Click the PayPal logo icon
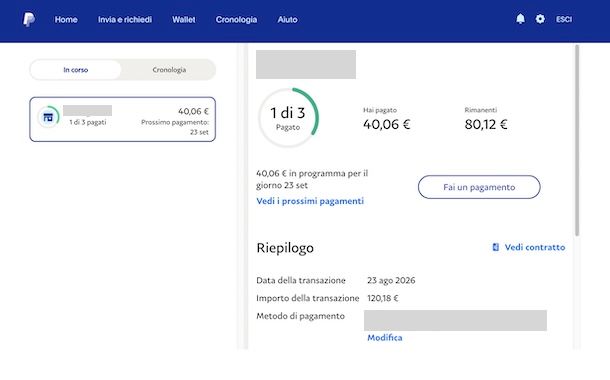Screen dimensions: 610x380 (29, 19)
